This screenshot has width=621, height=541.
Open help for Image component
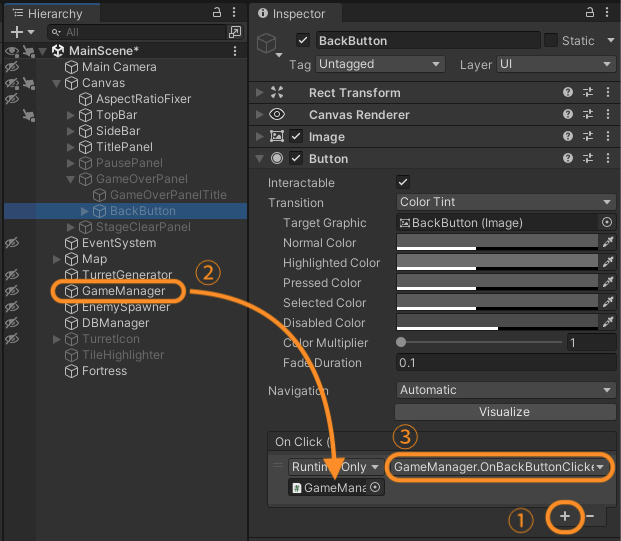568,136
